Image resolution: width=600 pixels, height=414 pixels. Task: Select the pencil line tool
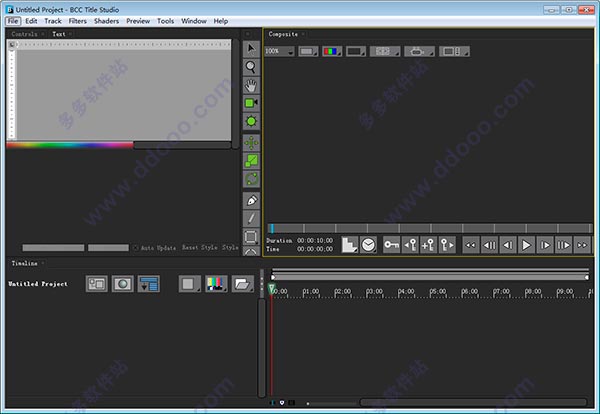251,218
